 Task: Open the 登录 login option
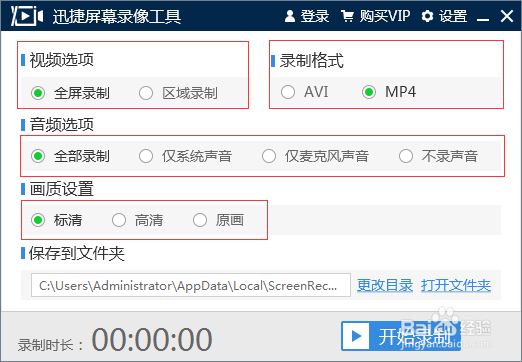(307, 16)
